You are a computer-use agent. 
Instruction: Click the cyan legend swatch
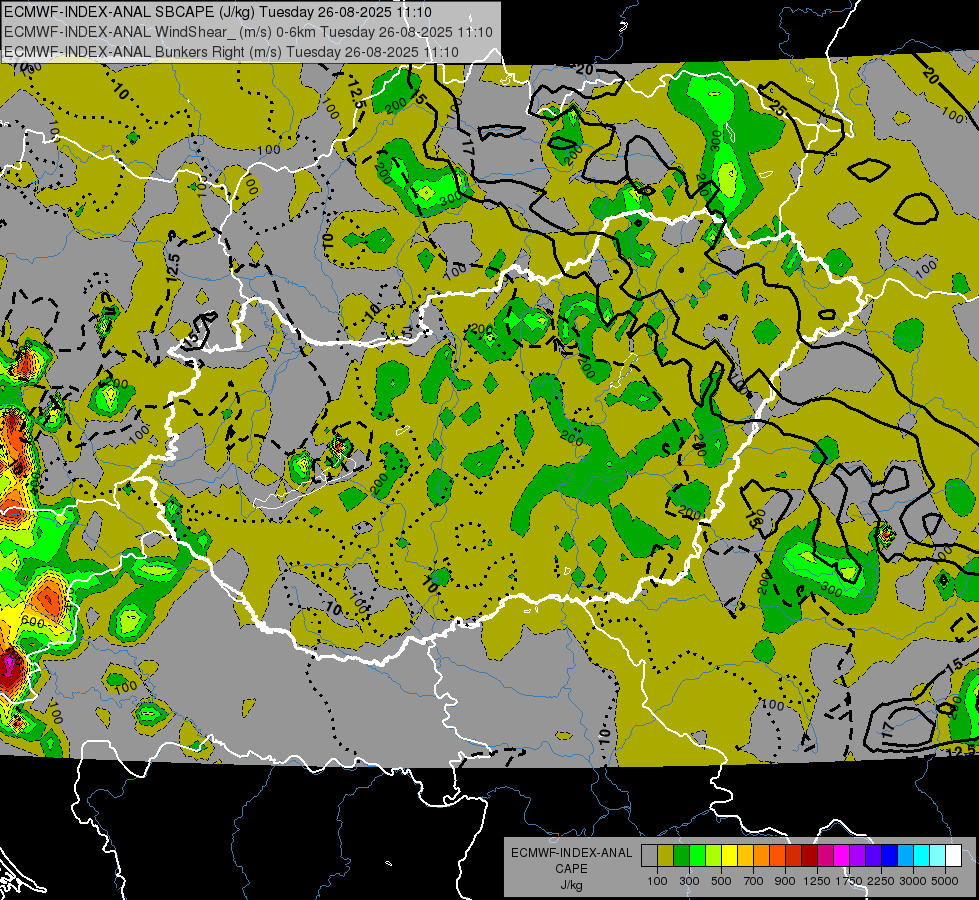[x=922, y=855]
